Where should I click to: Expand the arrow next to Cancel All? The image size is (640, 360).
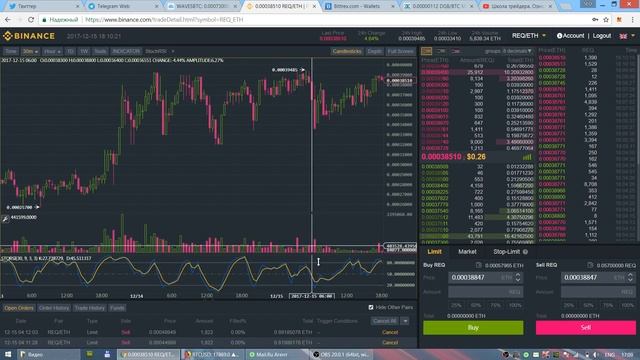tap(405, 321)
